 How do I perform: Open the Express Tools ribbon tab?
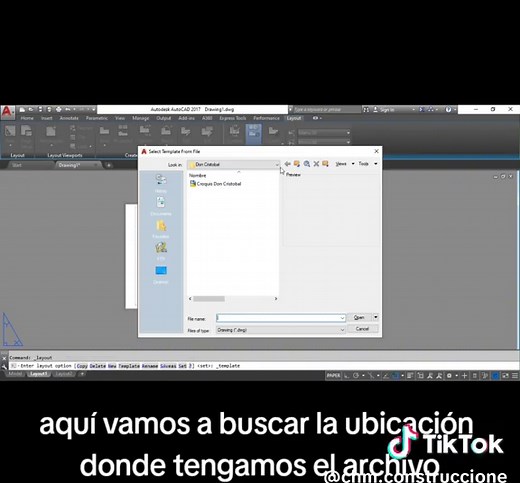233,118
